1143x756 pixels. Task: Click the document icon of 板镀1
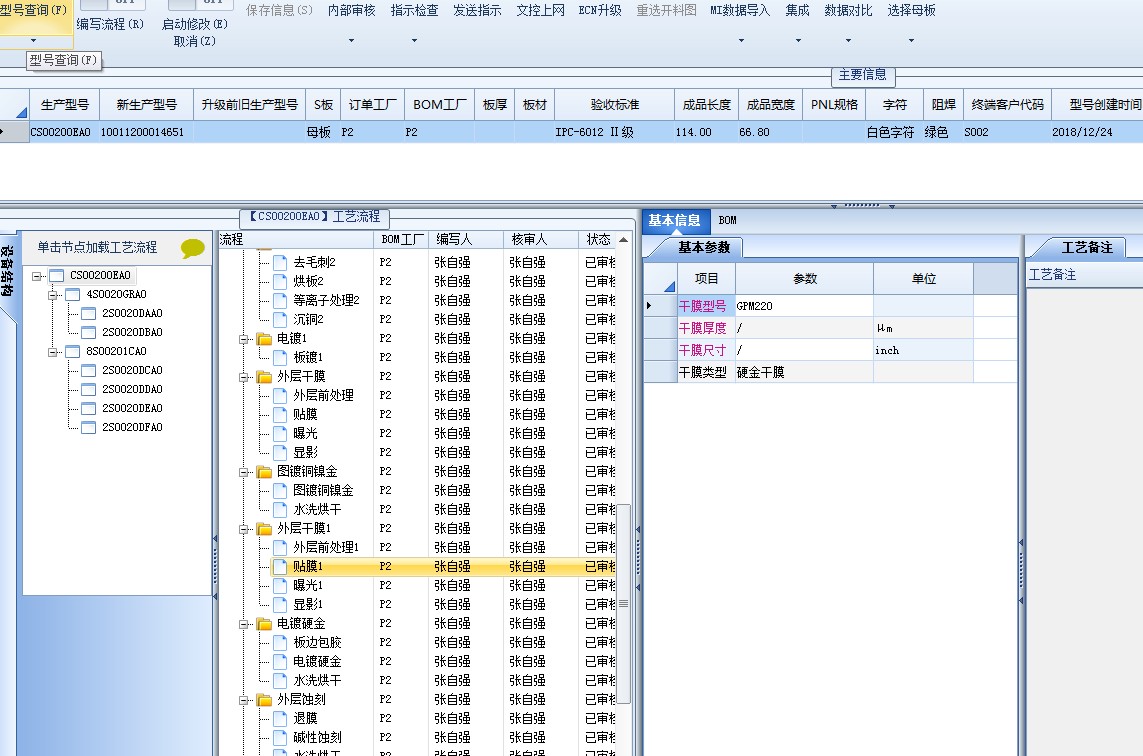(280, 357)
